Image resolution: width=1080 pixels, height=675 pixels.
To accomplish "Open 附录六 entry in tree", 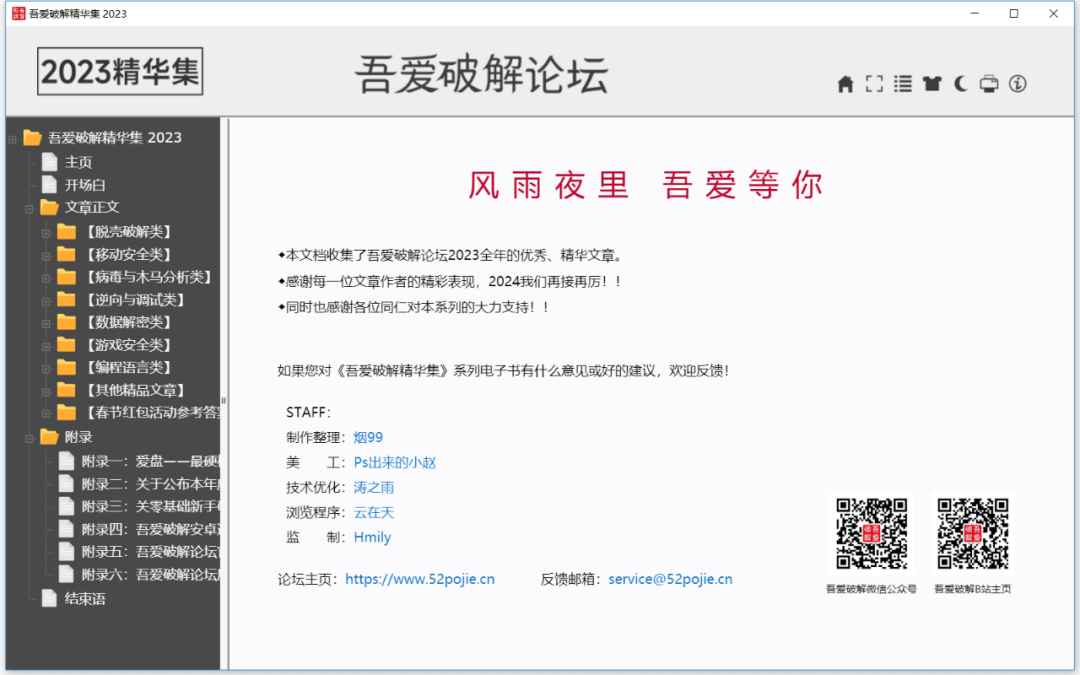I will [x=150, y=574].
